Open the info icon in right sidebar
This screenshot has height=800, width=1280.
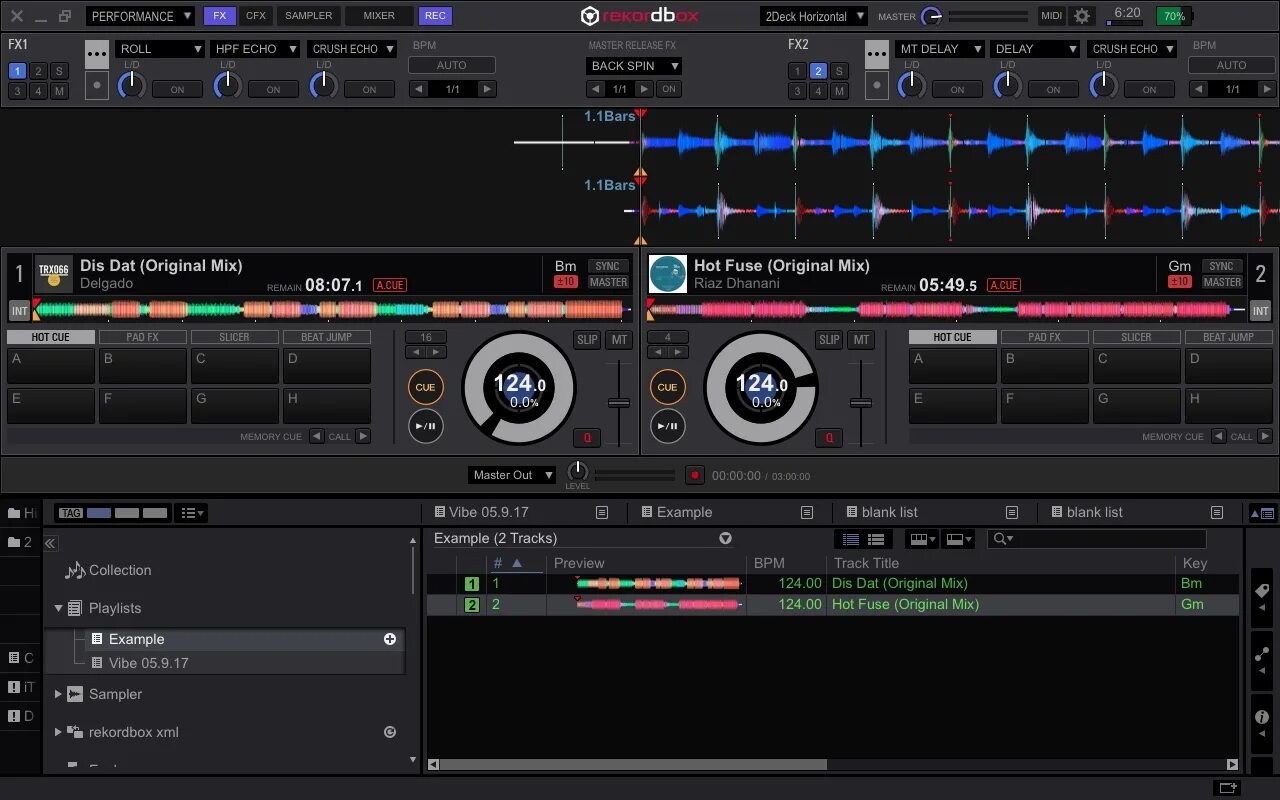1262,717
